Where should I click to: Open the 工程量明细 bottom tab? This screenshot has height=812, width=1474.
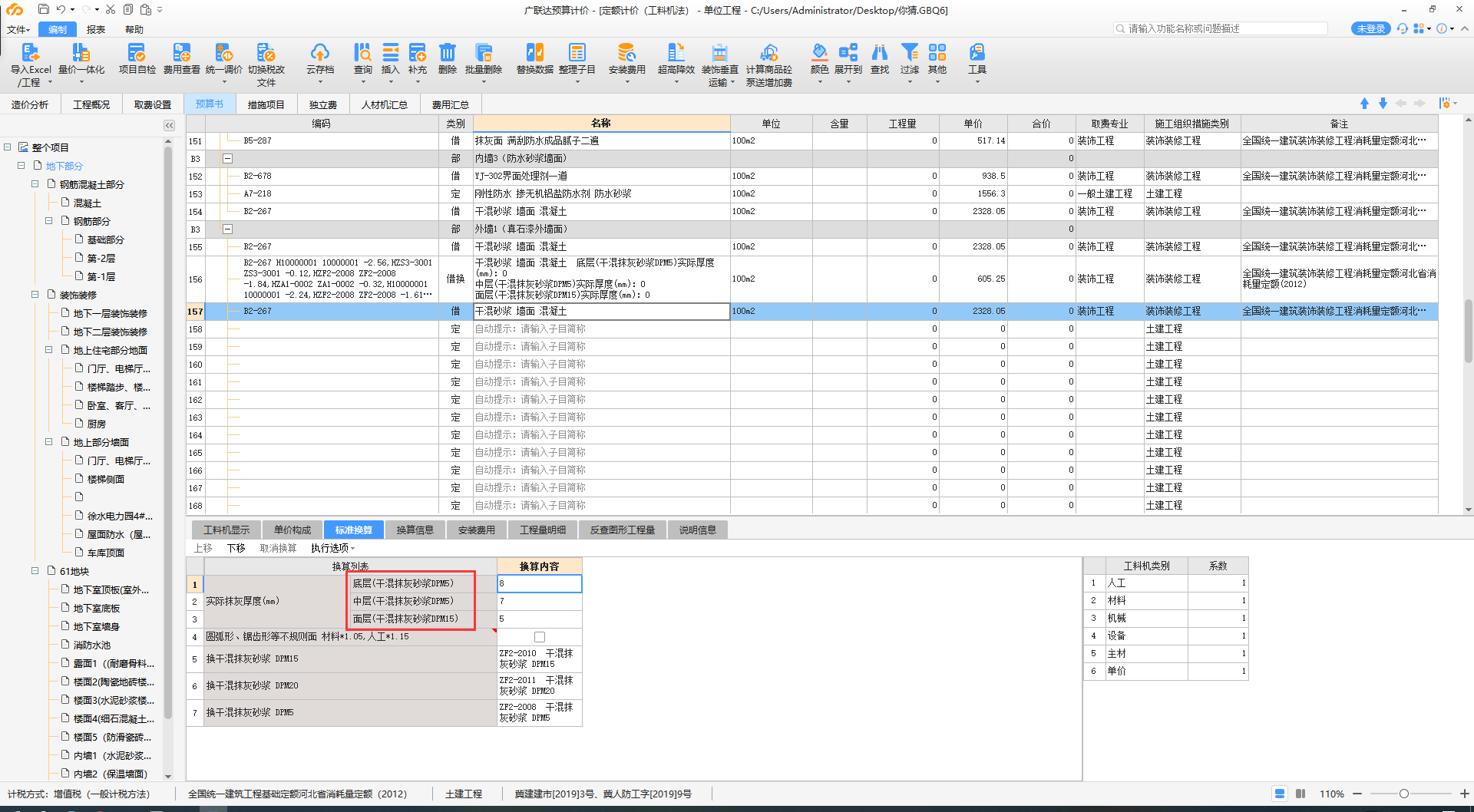[543, 530]
